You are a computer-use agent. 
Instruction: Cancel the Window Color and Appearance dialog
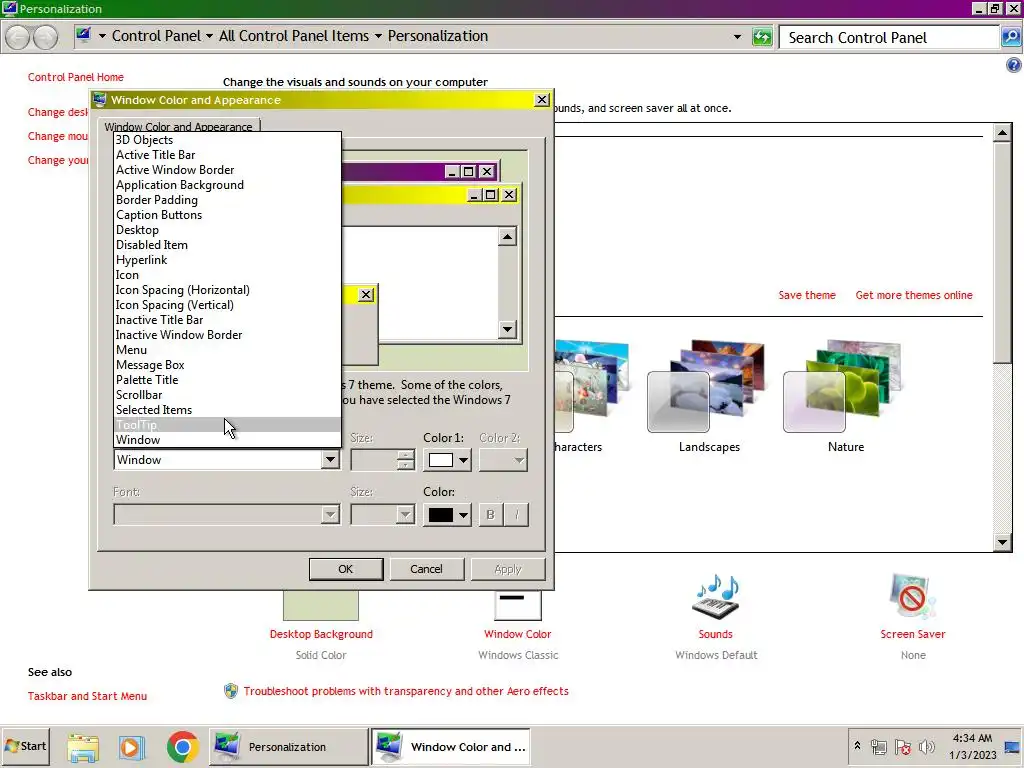tap(426, 569)
